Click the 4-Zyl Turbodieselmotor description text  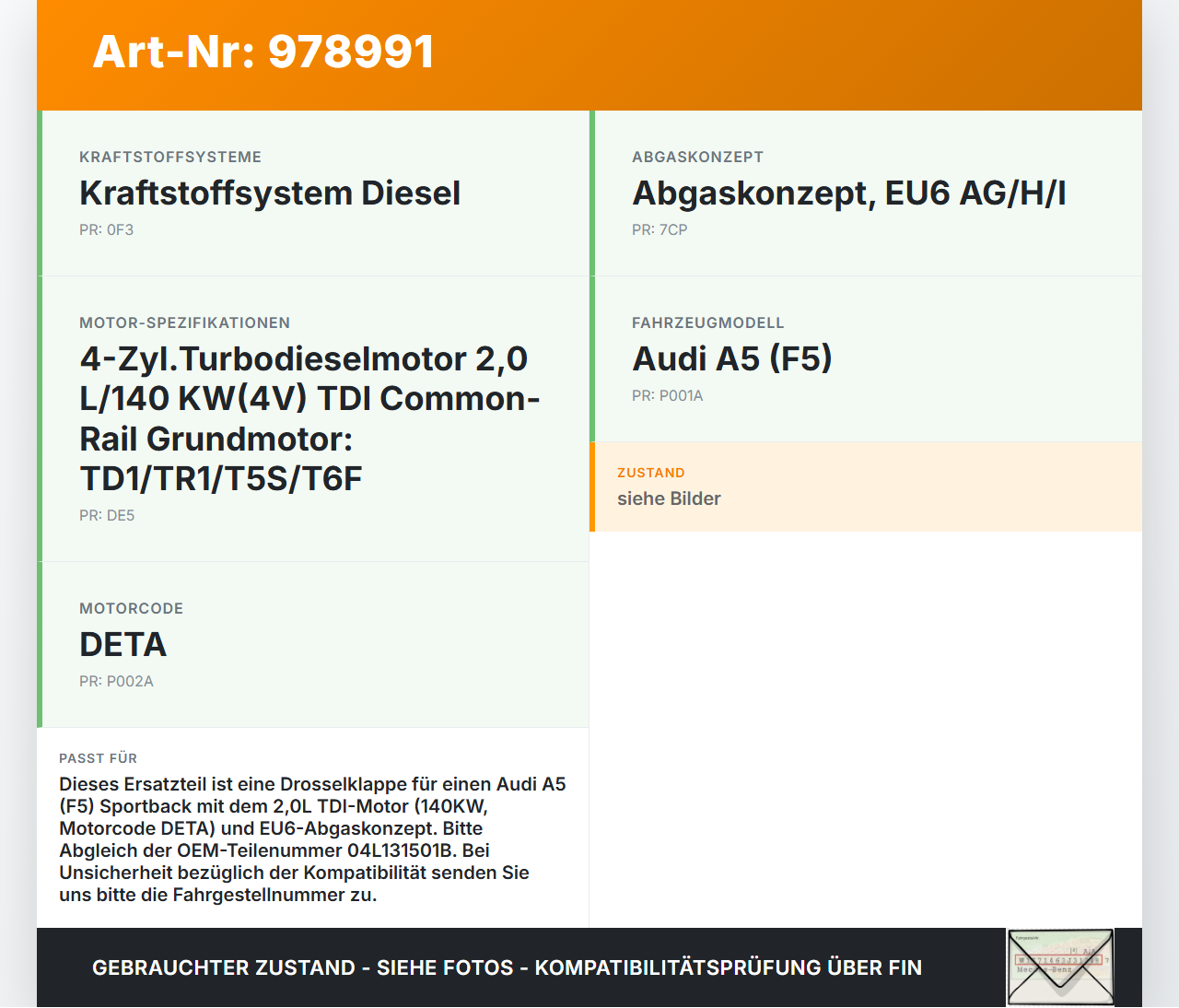click(x=309, y=418)
